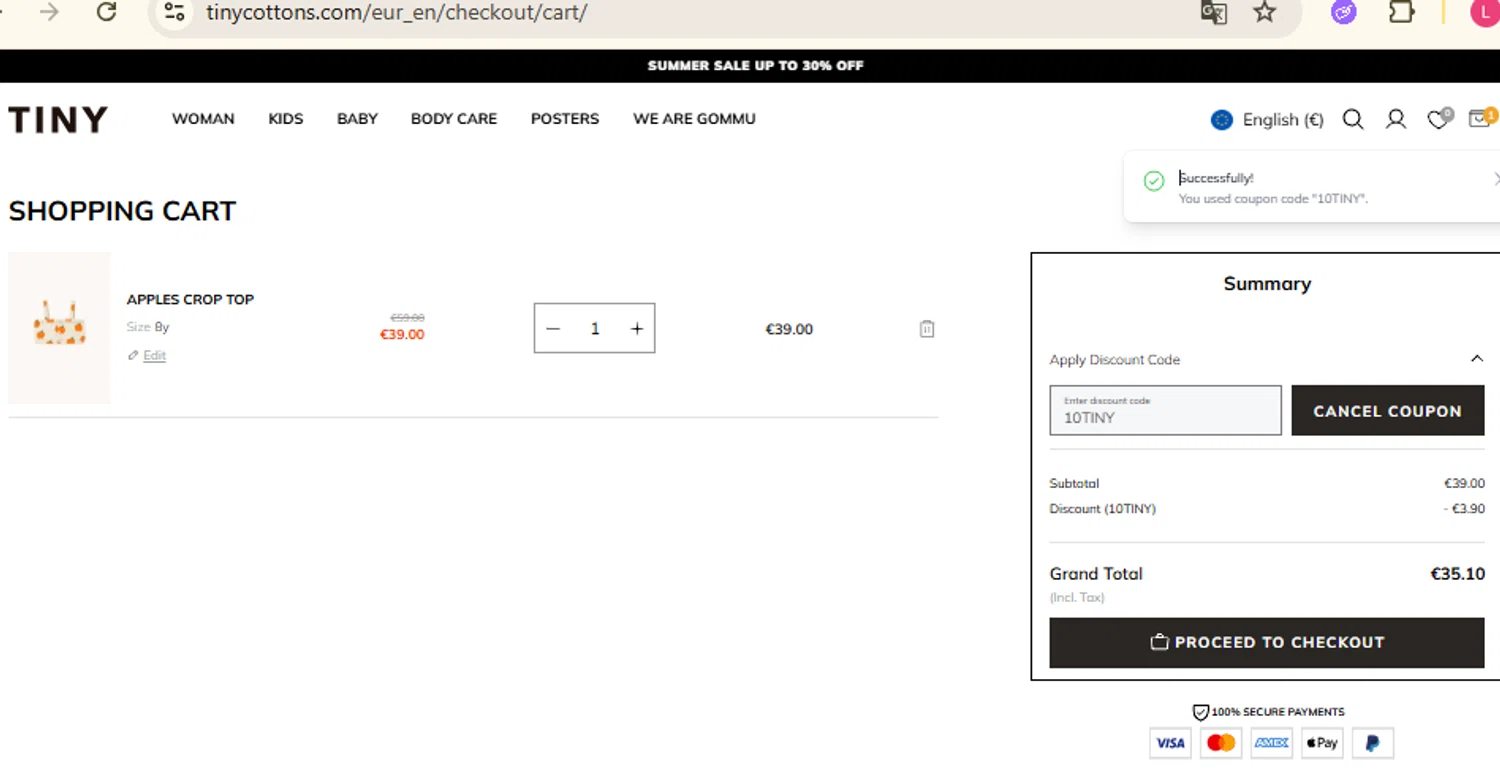Screen dimensions: 1500x782
Task: Open the Apples Crop Top product title
Action: (190, 299)
